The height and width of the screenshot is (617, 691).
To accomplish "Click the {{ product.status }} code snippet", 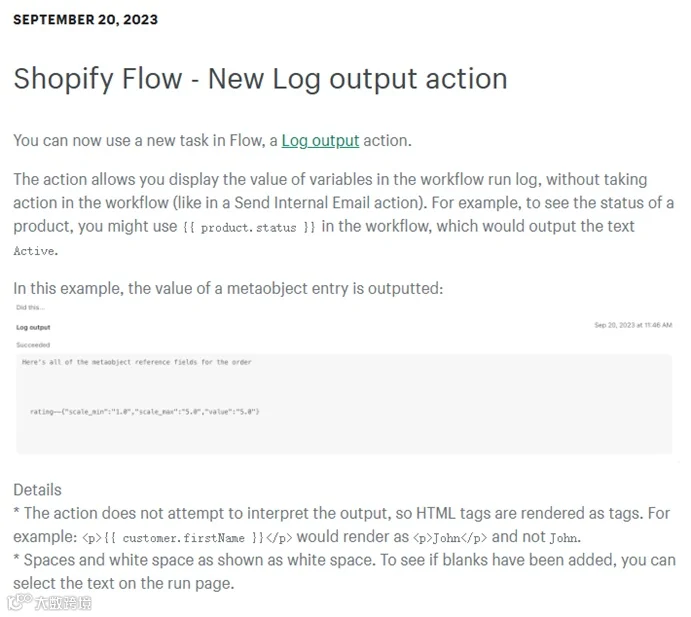I will [249, 227].
